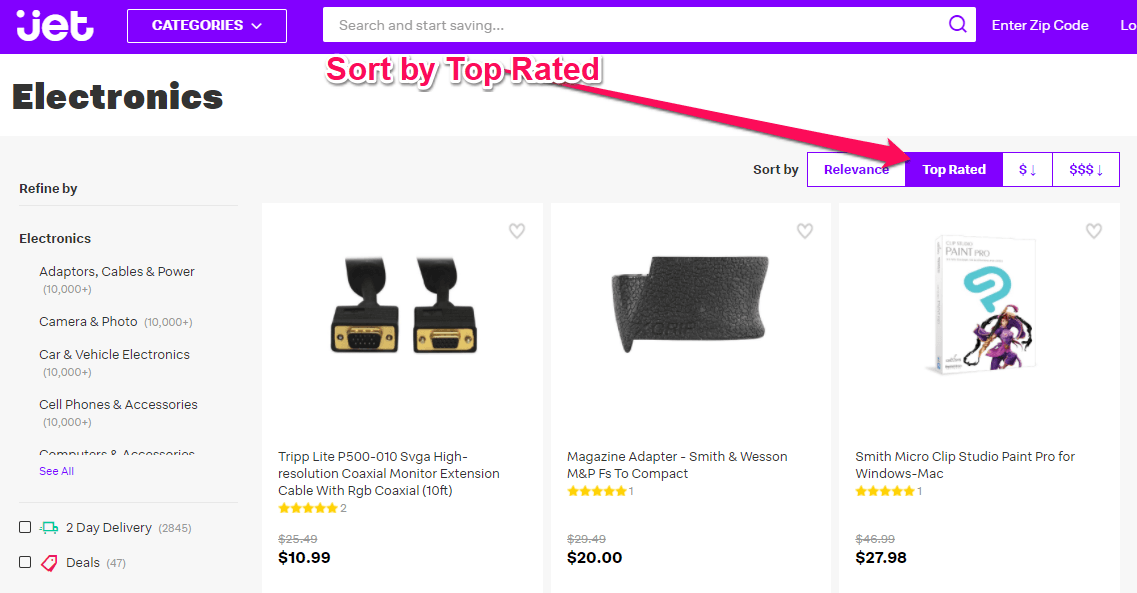Select the Top Rated sort option
1137x593 pixels.
954,170
